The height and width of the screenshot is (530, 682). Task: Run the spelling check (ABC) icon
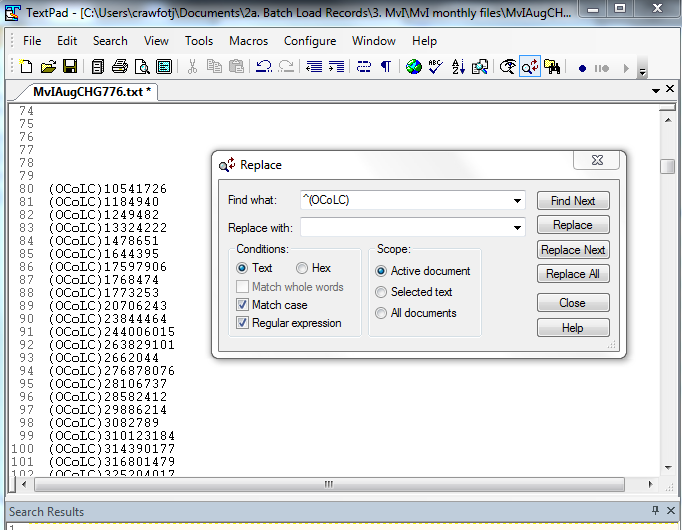click(x=436, y=67)
